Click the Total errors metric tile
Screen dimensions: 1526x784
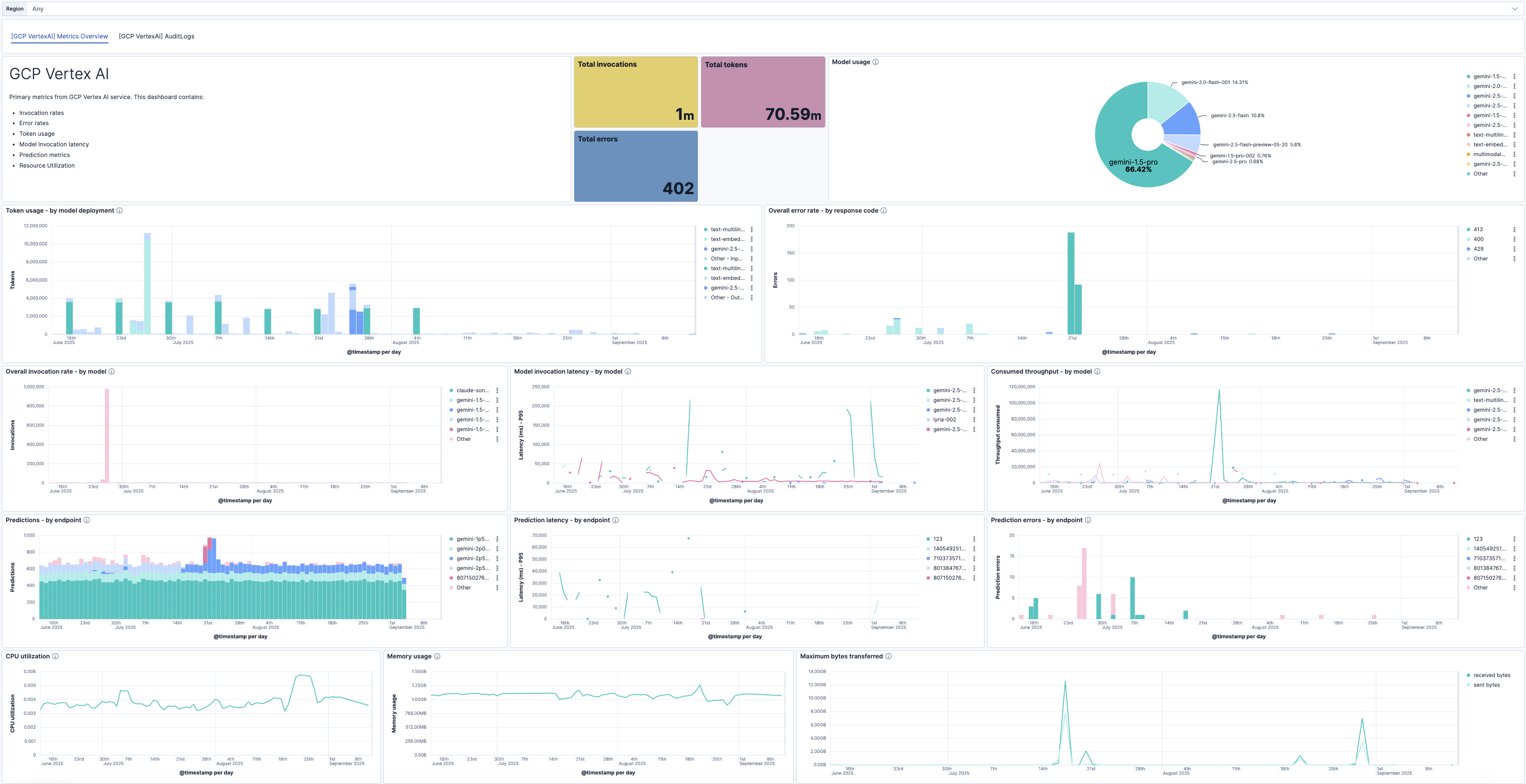tap(635, 166)
